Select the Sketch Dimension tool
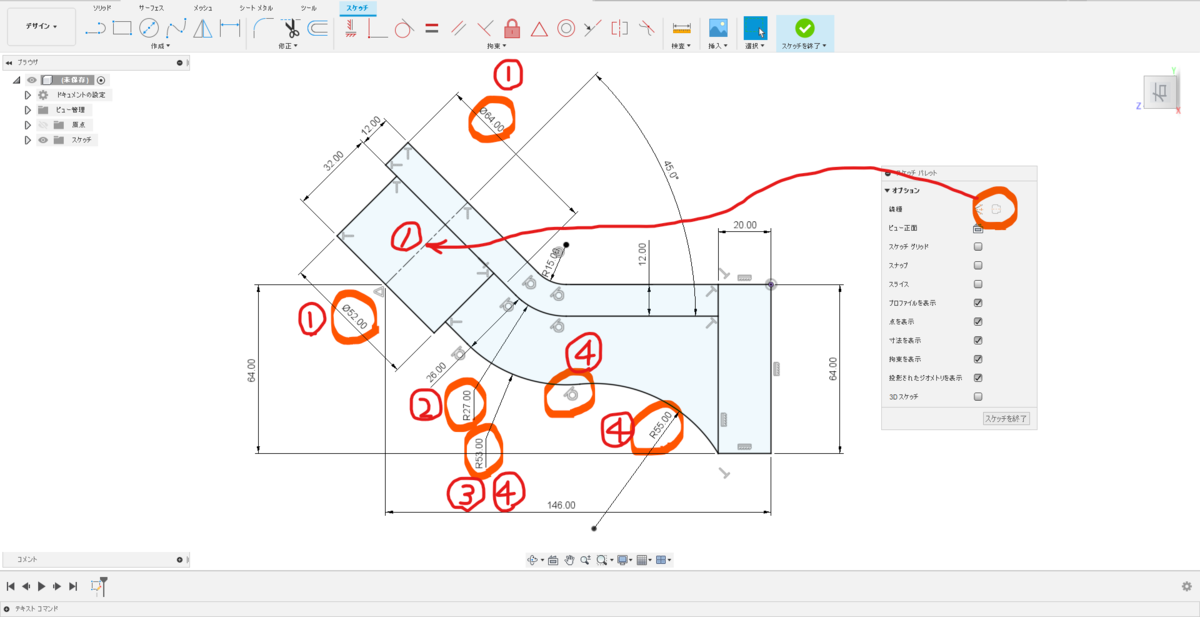Screen dimensions: 1200x617 [229, 28]
